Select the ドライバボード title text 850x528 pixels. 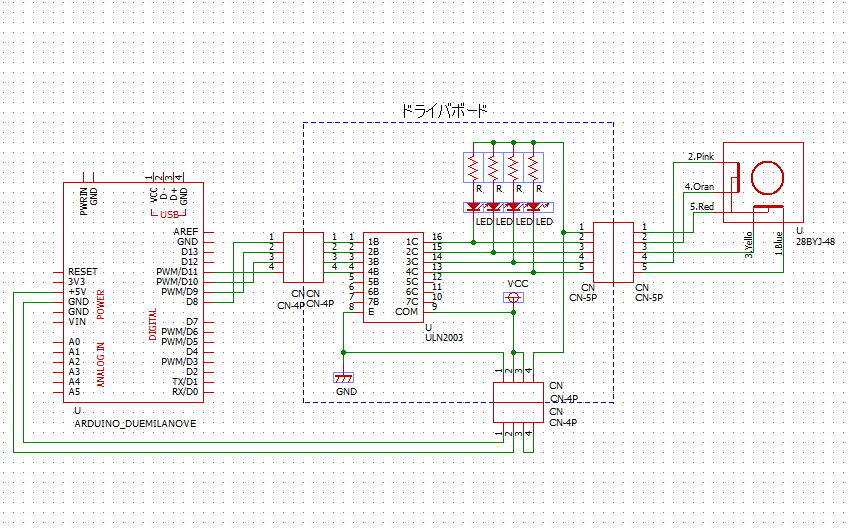[445, 110]
